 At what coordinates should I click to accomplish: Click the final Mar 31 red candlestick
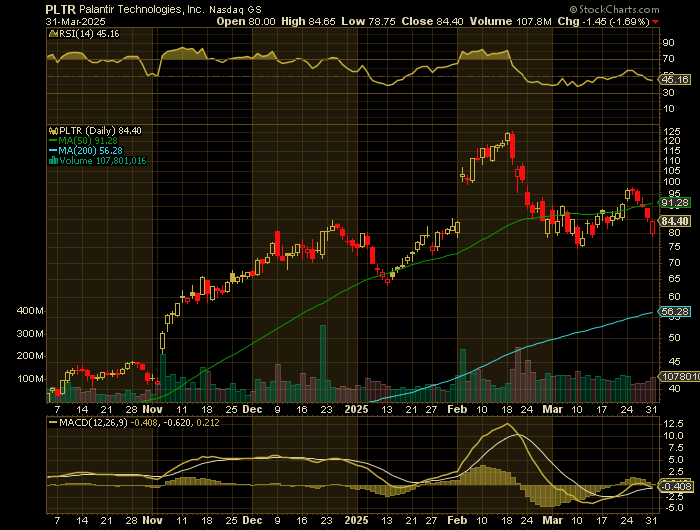(653, 227)
